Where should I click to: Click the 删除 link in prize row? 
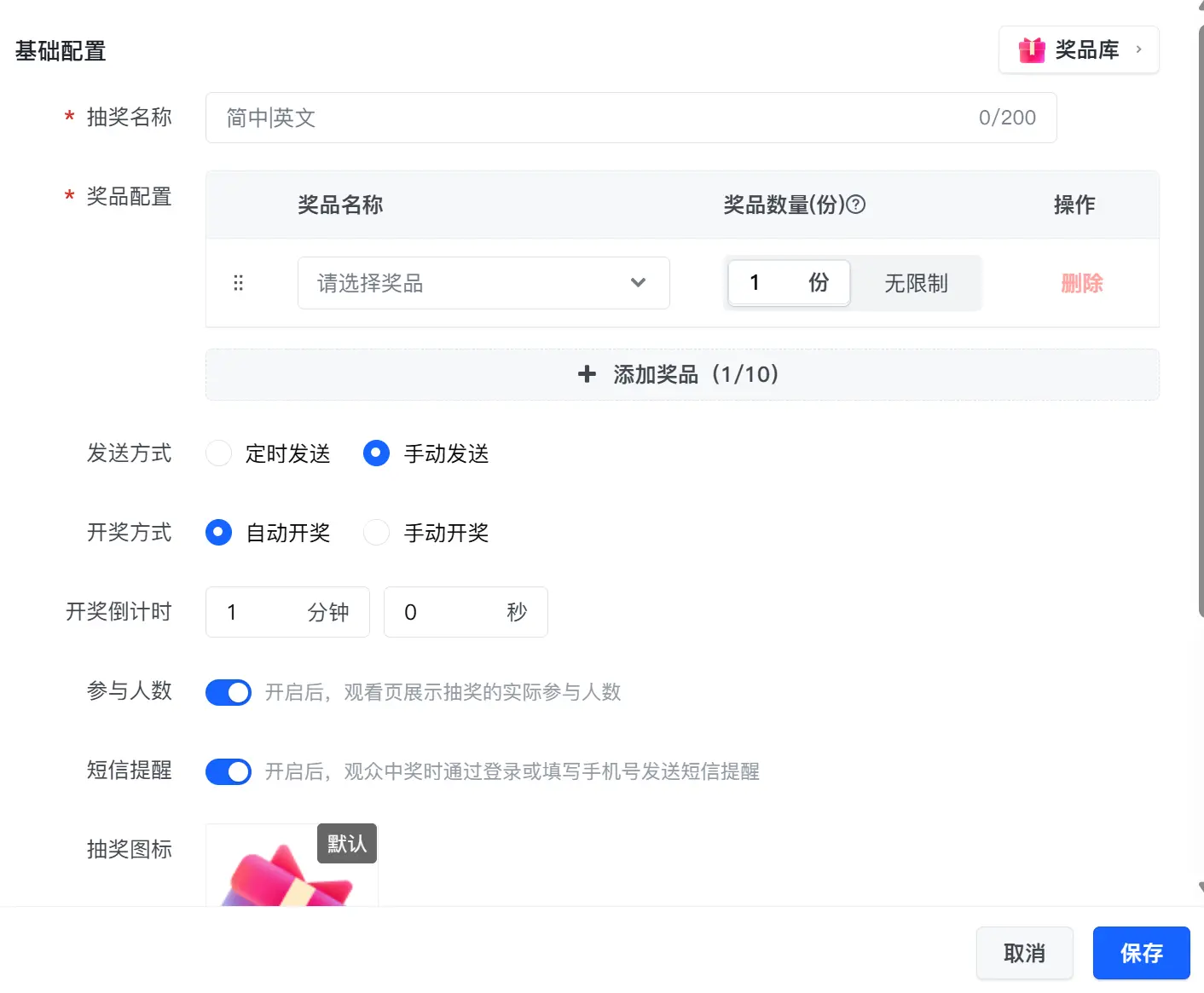(x=1082, y=283)
